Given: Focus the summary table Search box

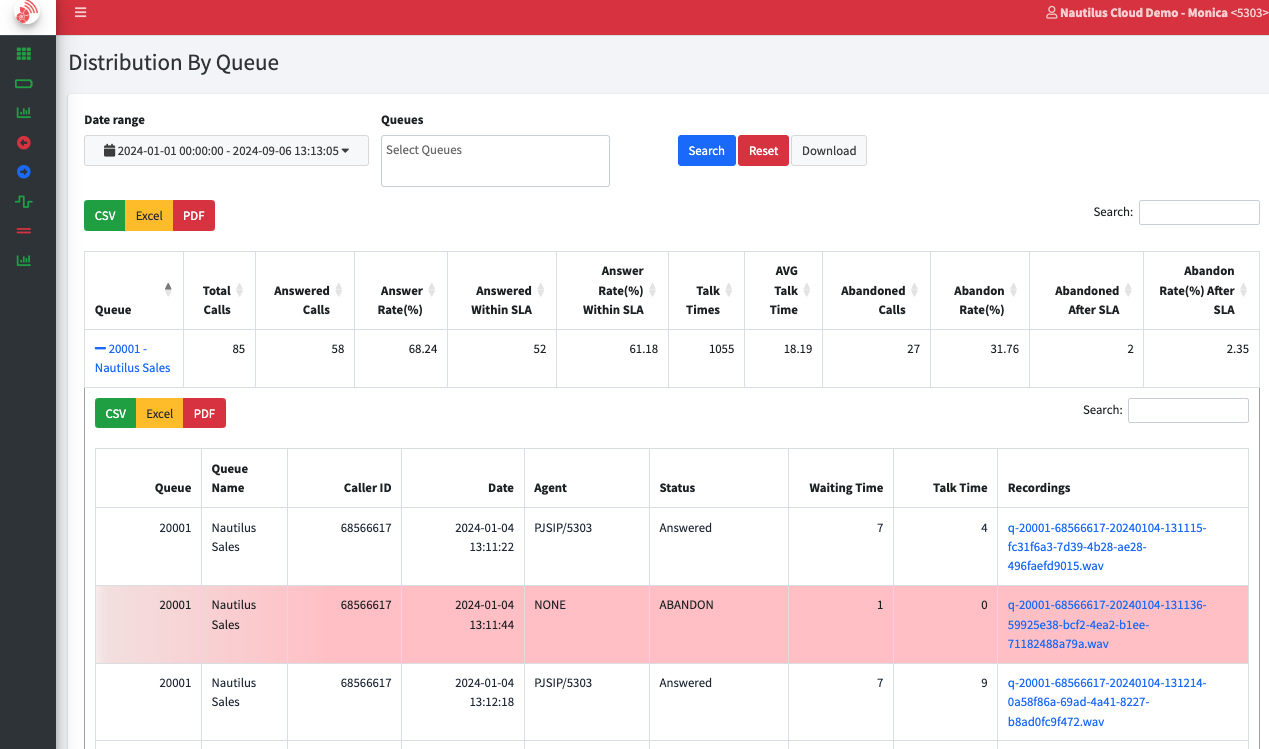Looking at the screenshot, I should [x=1199, y=212].
